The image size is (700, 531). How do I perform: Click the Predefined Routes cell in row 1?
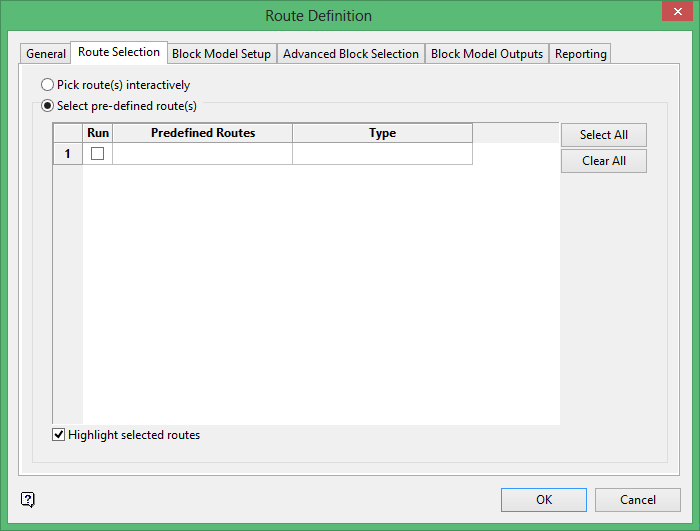[x=202, y=153]
